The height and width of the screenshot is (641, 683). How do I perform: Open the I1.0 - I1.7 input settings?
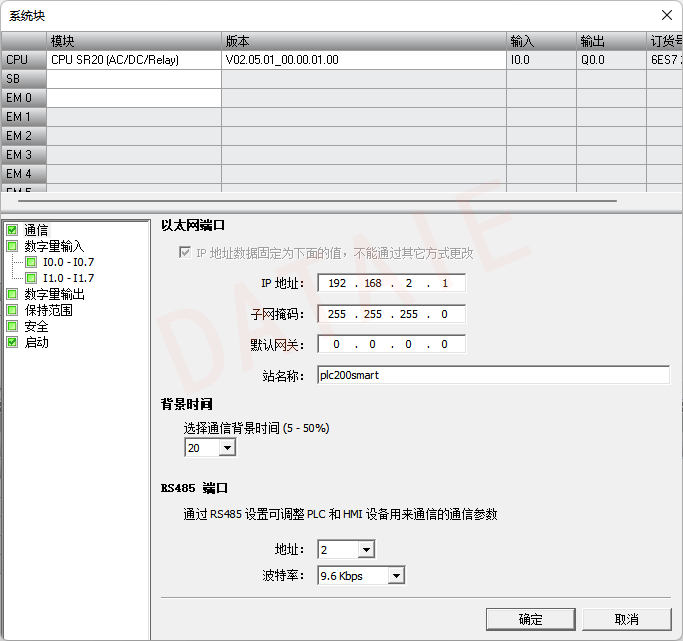(x=68, y=278)
